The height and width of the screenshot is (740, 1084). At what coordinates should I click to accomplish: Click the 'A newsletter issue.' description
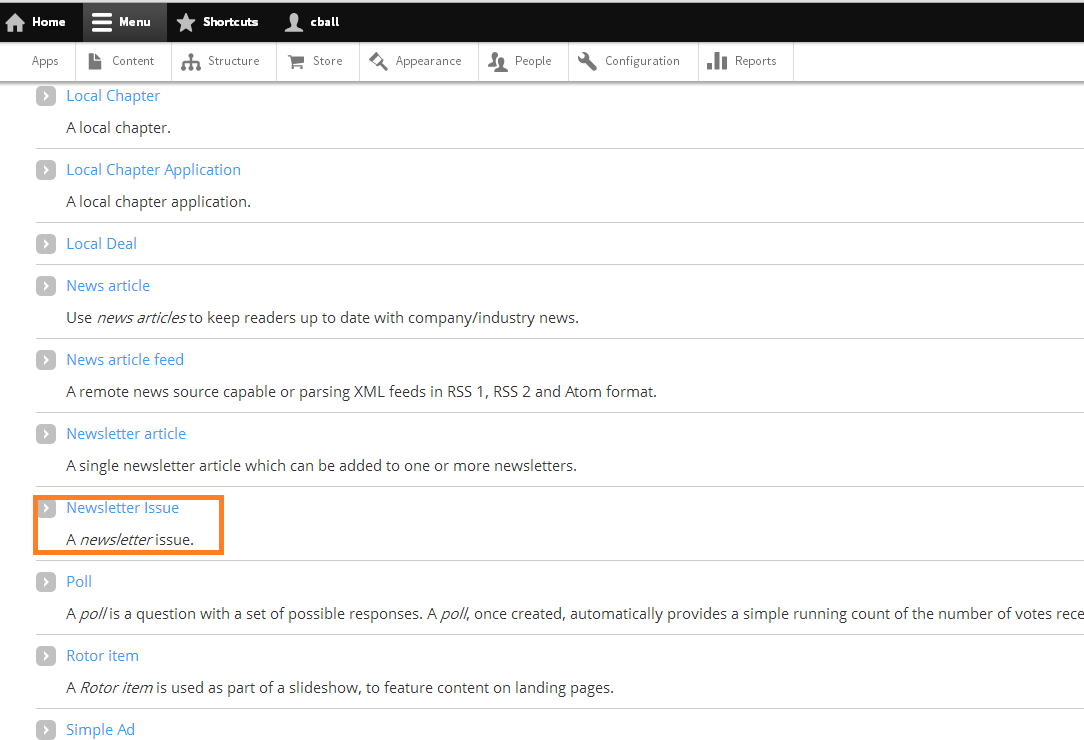tap(130, 540)
